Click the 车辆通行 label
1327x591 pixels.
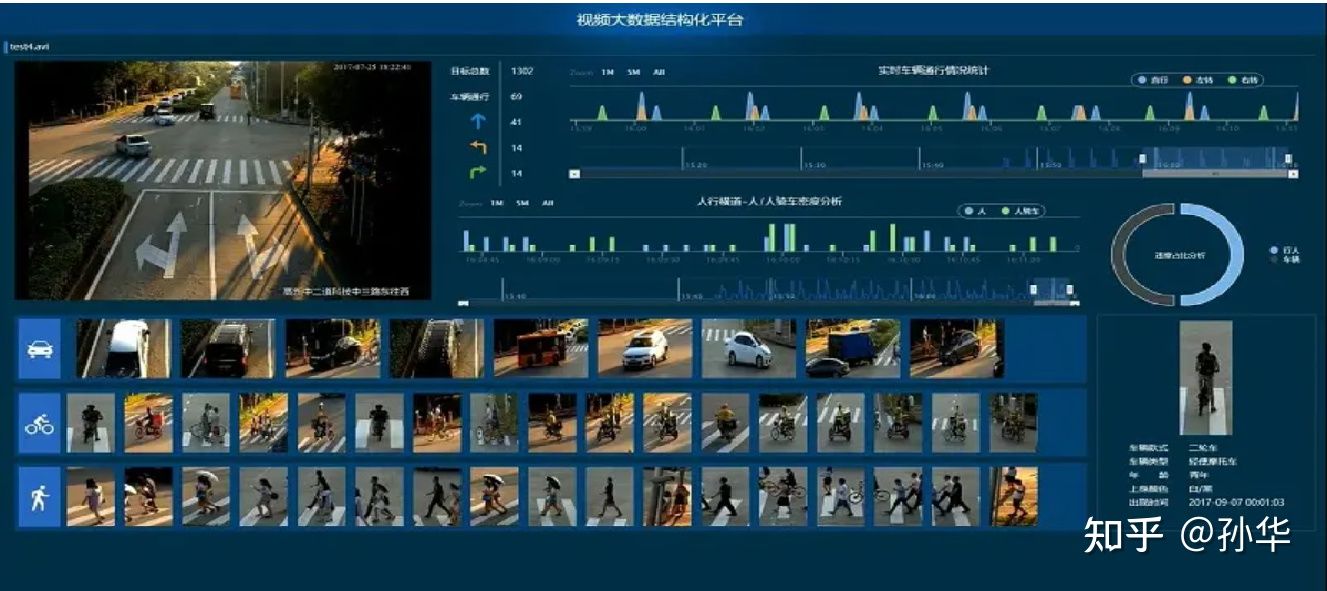click(469, 97)
